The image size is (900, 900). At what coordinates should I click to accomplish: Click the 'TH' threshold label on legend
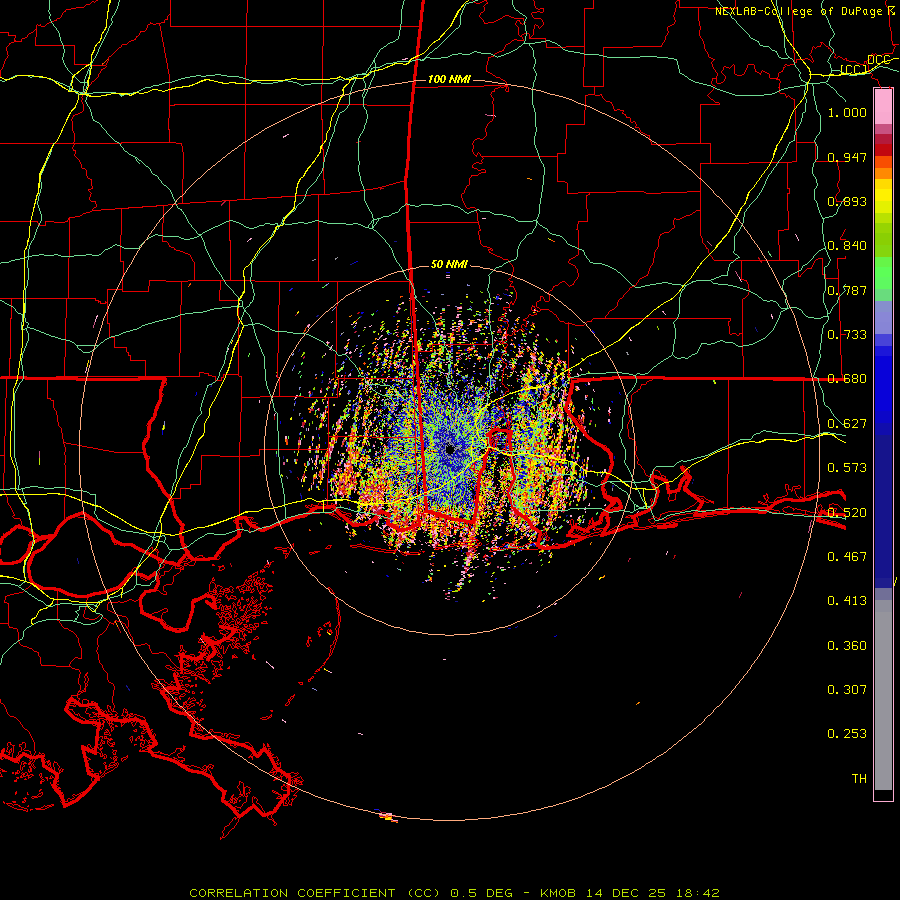[x=859, y=779]
